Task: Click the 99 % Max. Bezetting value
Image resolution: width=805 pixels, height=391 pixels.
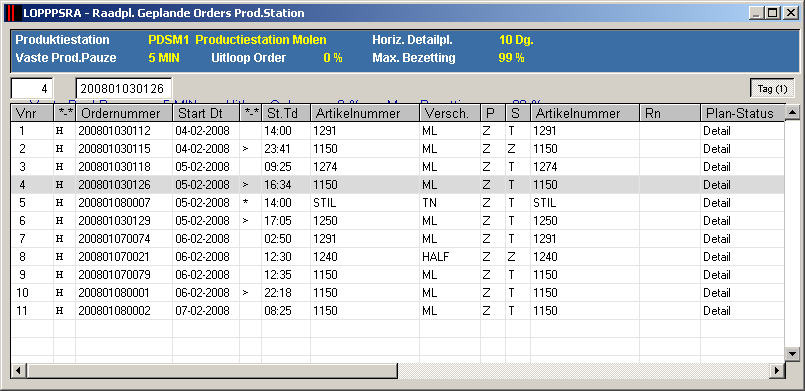Action: [x=511, y=58]
